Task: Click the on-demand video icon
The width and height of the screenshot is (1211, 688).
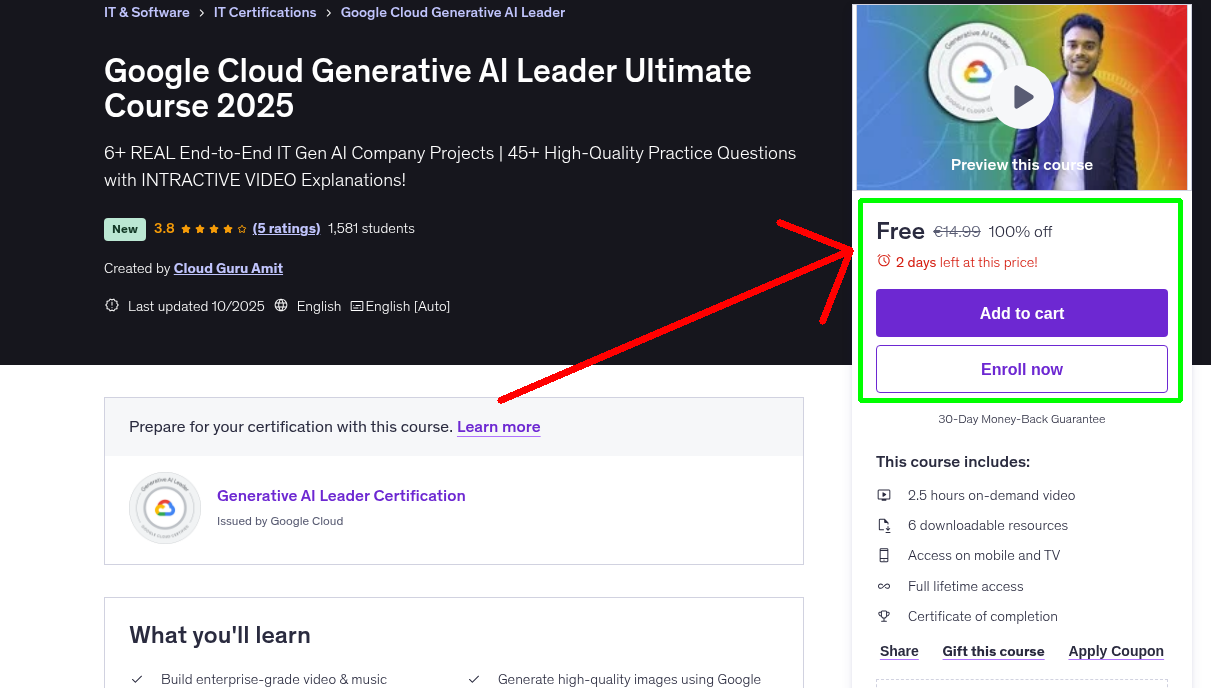Action: [884, 495]
